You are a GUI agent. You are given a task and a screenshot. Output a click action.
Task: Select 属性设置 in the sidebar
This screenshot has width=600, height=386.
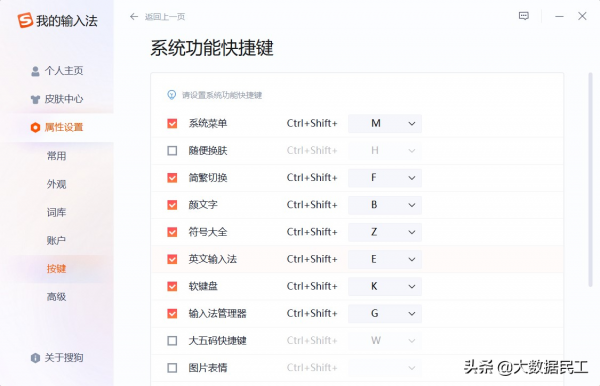point(57,127)
